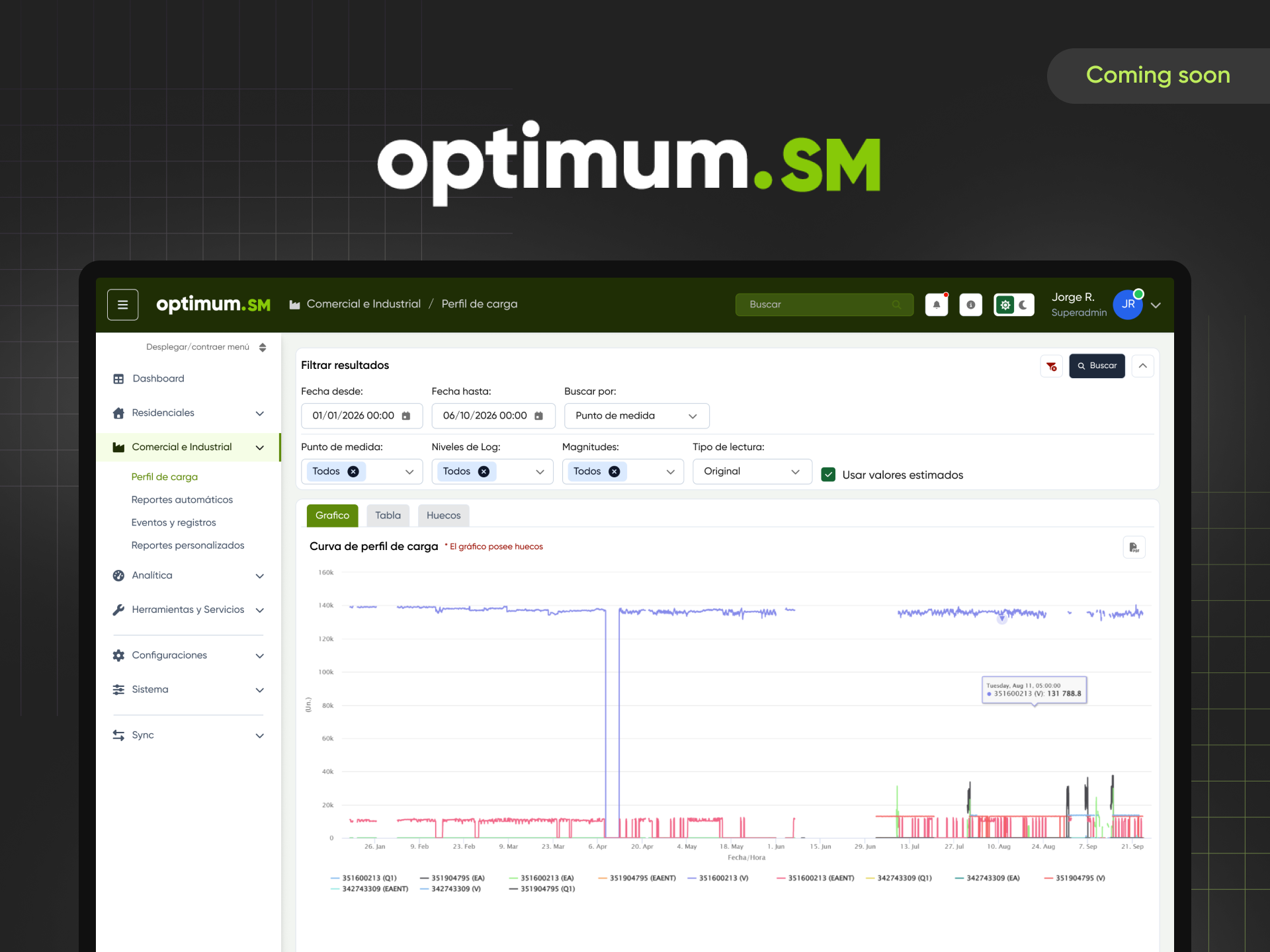Viewport: 1270px width, 952px height.
Task: Open Reportes automáticos link
Action: [182, 500]
